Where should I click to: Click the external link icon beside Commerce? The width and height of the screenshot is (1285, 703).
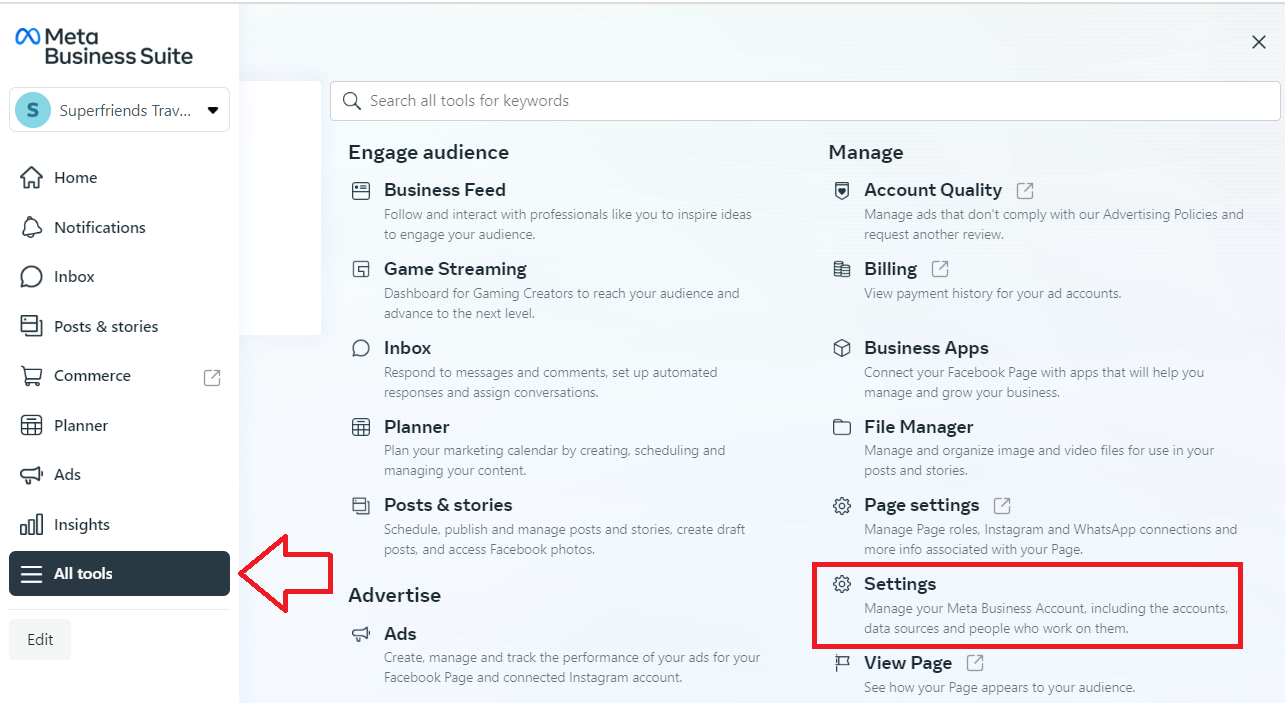coord(212,377)
